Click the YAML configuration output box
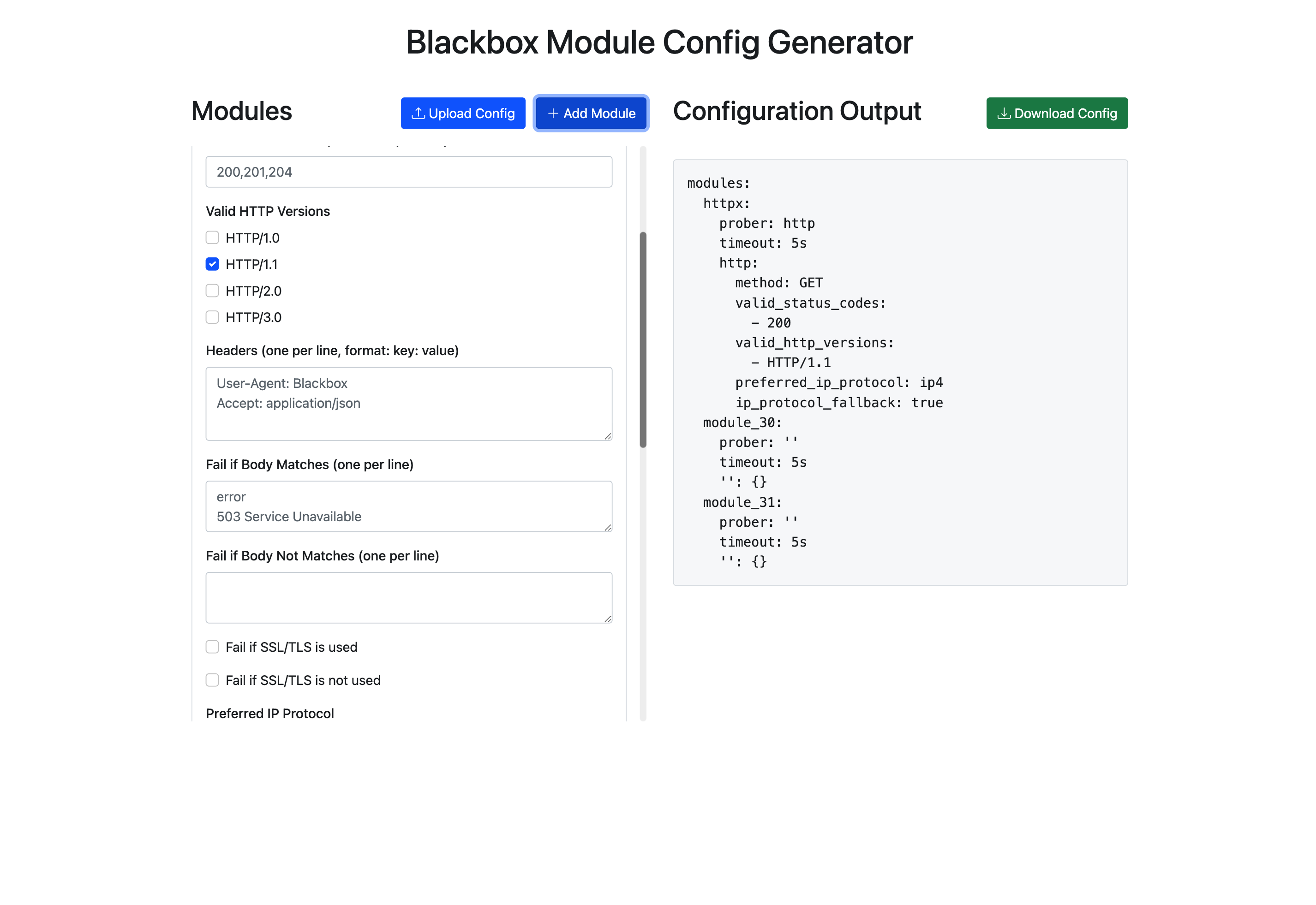1316x905 pixels. point(900,373)
